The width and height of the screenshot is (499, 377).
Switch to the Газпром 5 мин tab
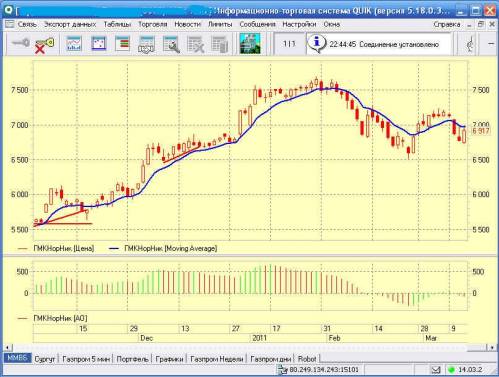pos(86,359)
